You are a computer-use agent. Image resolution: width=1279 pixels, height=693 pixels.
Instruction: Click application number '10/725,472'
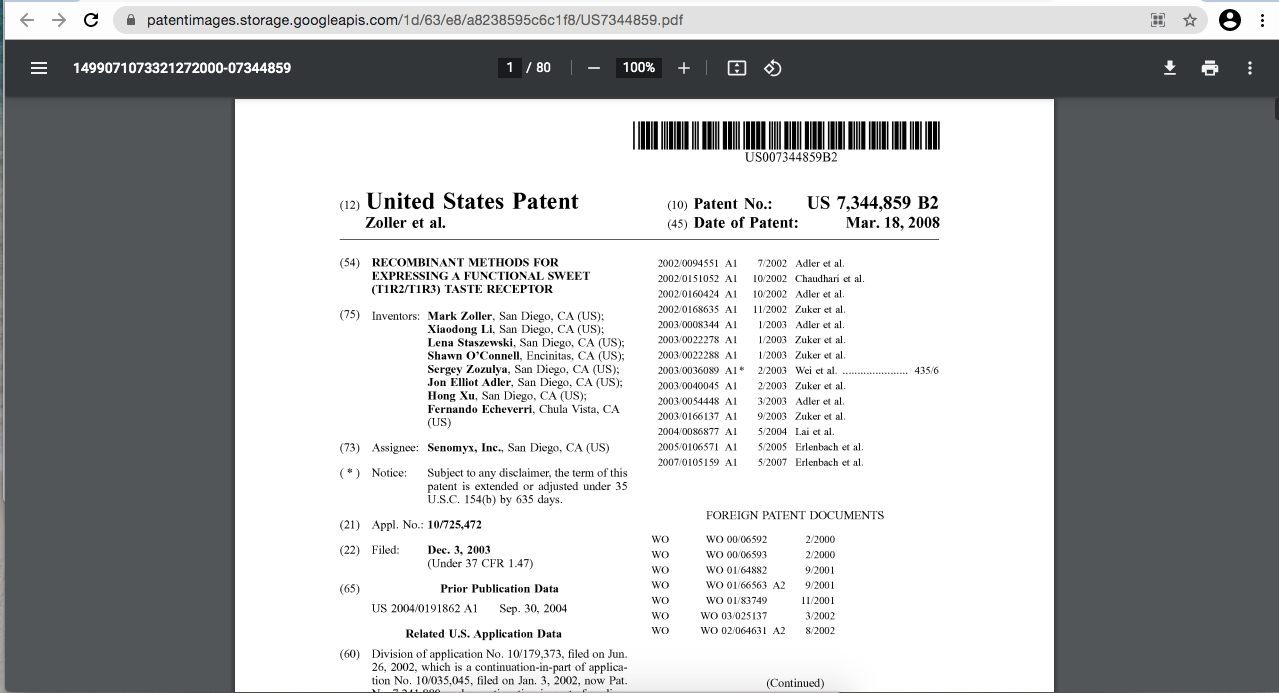[x=454, y=525]
